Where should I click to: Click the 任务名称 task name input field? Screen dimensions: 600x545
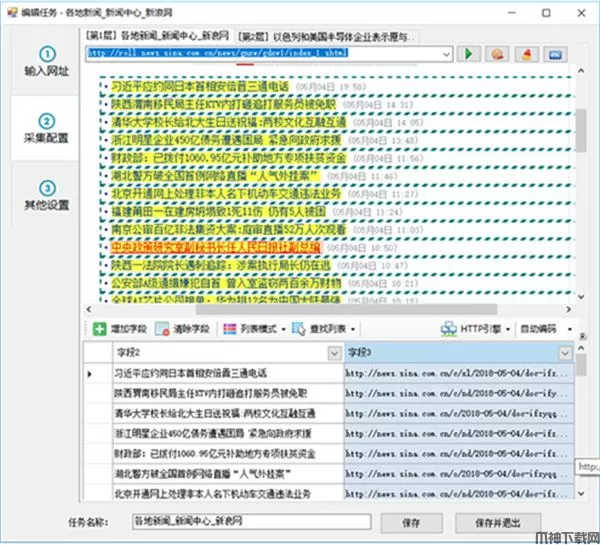[252, 522]
